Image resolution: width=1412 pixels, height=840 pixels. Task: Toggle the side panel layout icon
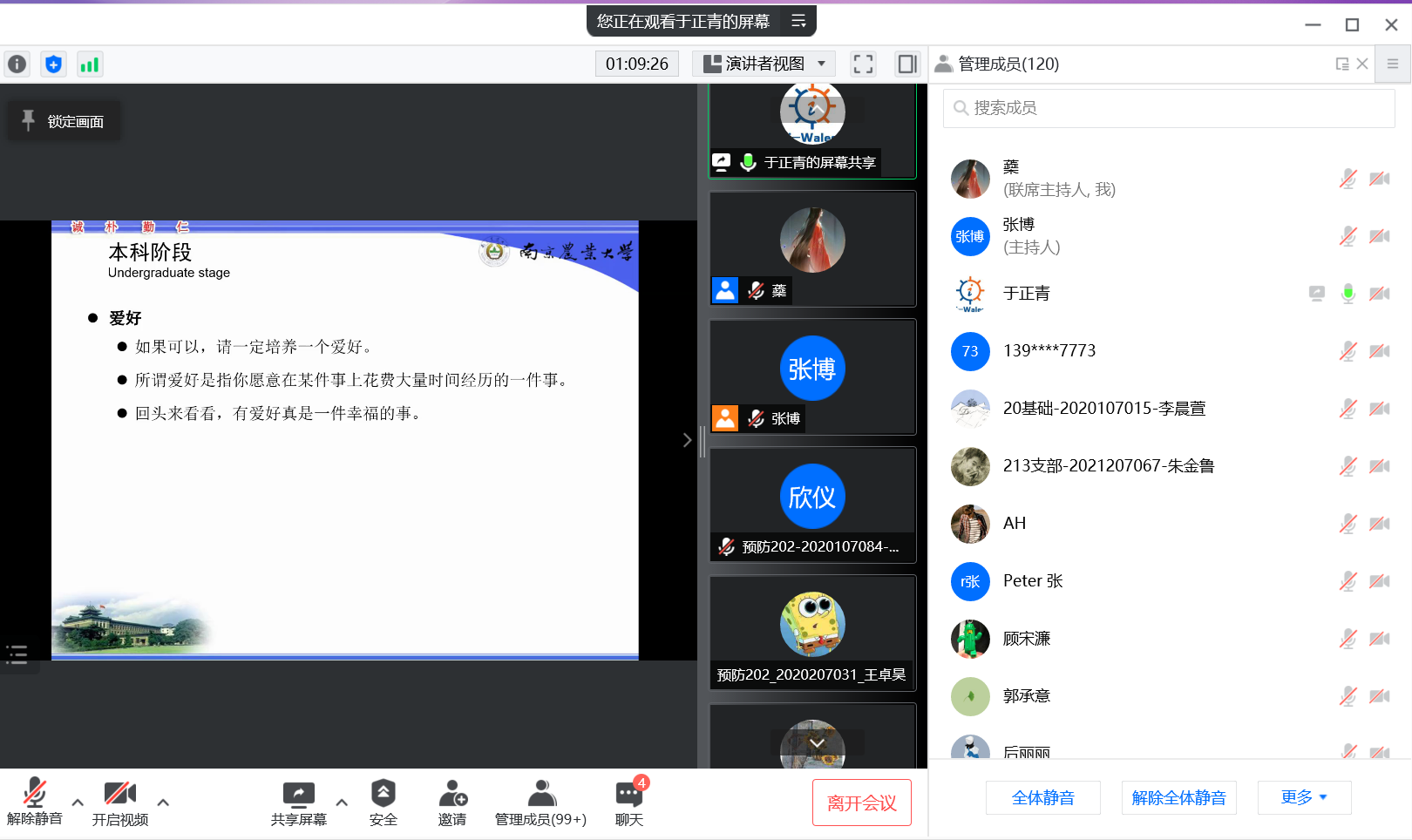(907, 64)
